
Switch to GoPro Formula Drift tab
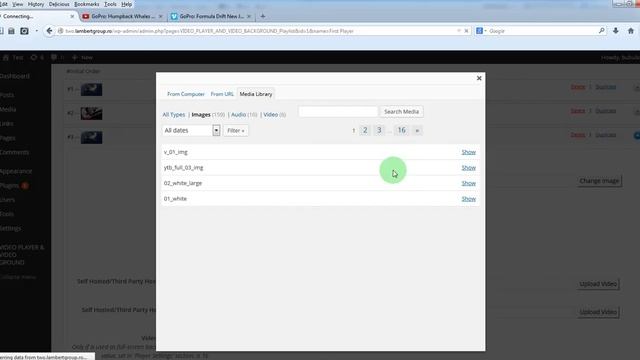(x=211, y=16)
